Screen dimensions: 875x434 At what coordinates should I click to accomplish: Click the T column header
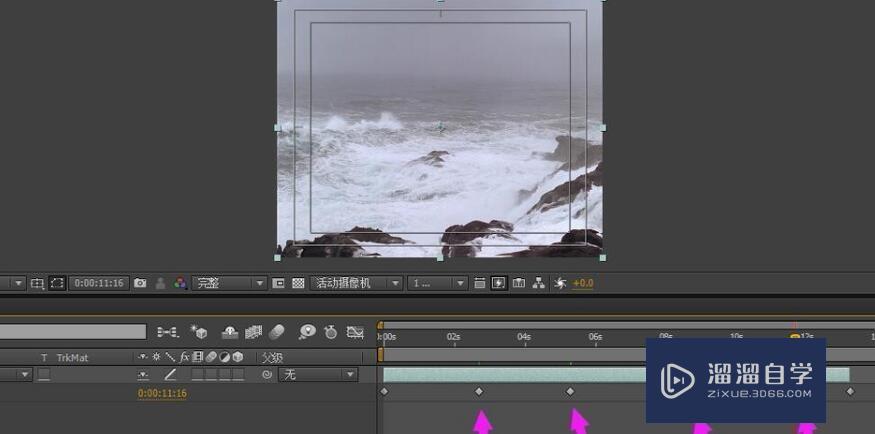(45, 358)
